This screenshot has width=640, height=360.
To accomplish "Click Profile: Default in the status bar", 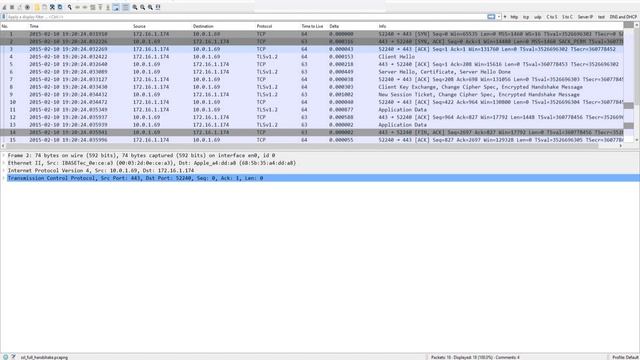I will 625,357.
